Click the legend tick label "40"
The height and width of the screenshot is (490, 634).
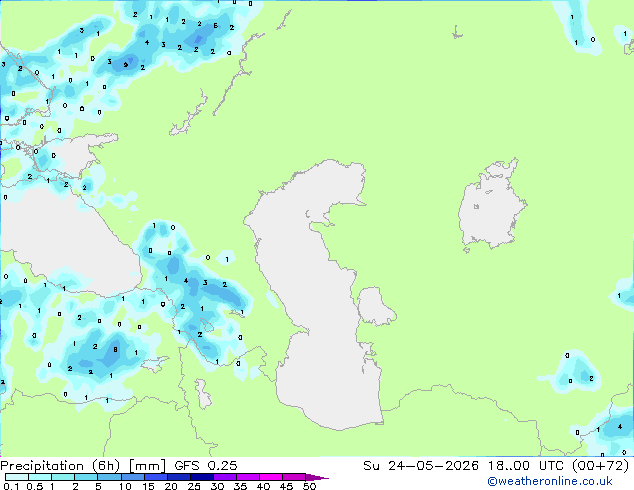click(x=263, y=486)
